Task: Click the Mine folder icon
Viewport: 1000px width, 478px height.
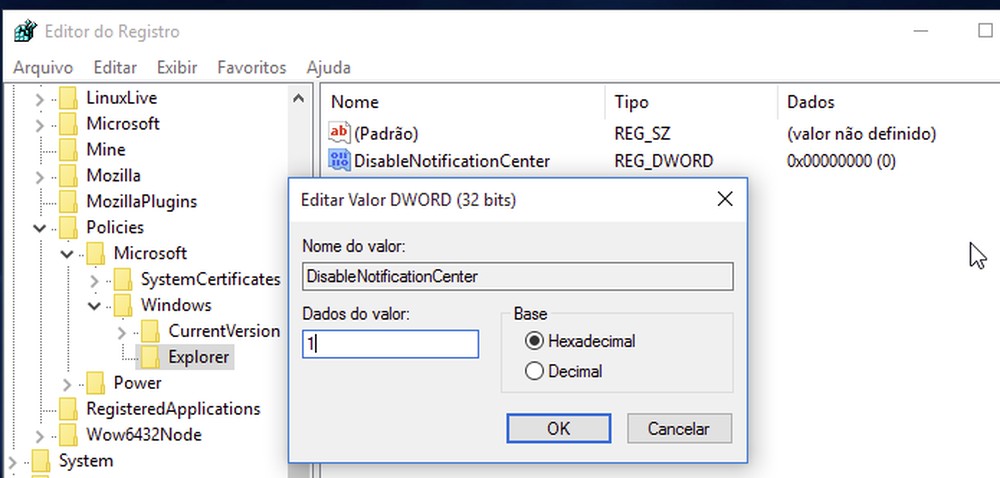Action: (x=68, y=149)
